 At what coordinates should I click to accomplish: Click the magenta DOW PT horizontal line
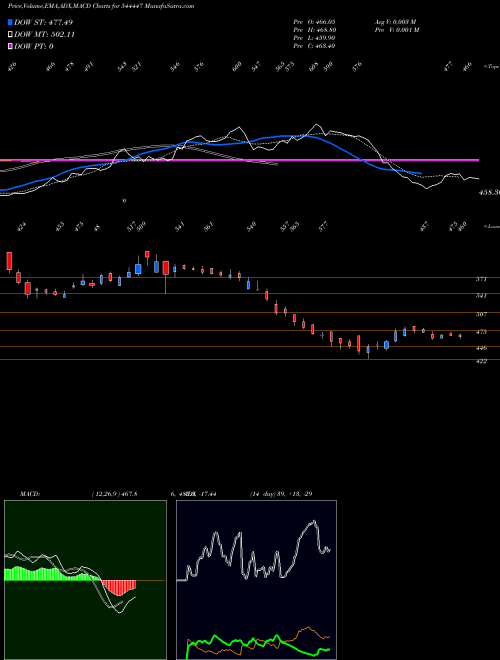point(239,160)
